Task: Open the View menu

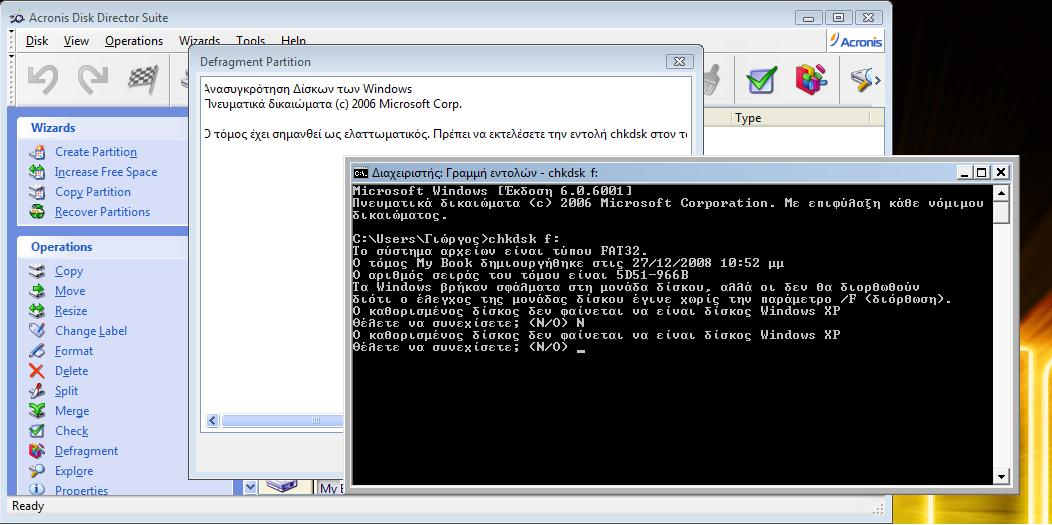Action: pos(76,41)
